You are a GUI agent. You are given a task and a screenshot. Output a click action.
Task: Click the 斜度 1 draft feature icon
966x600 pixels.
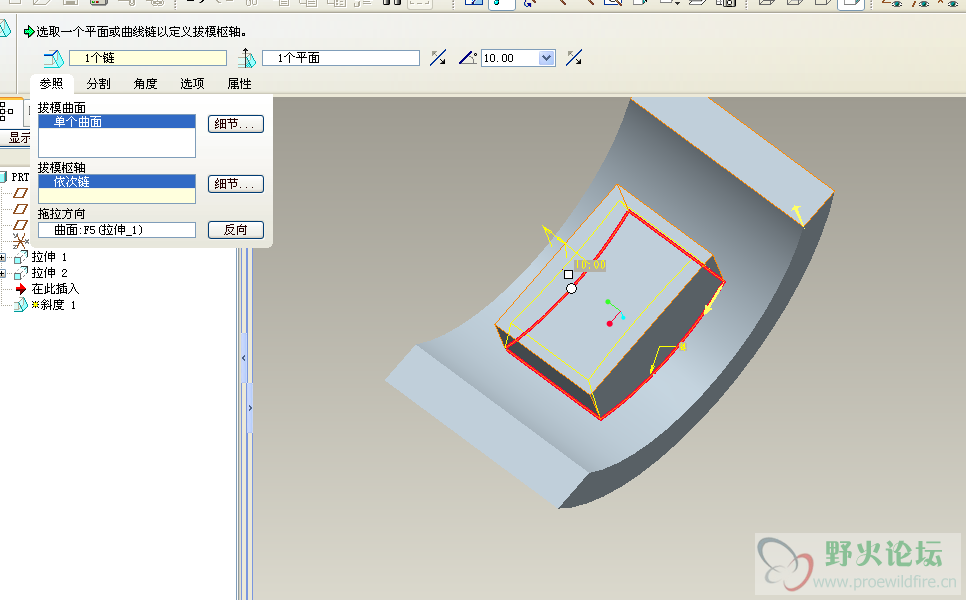21,305
